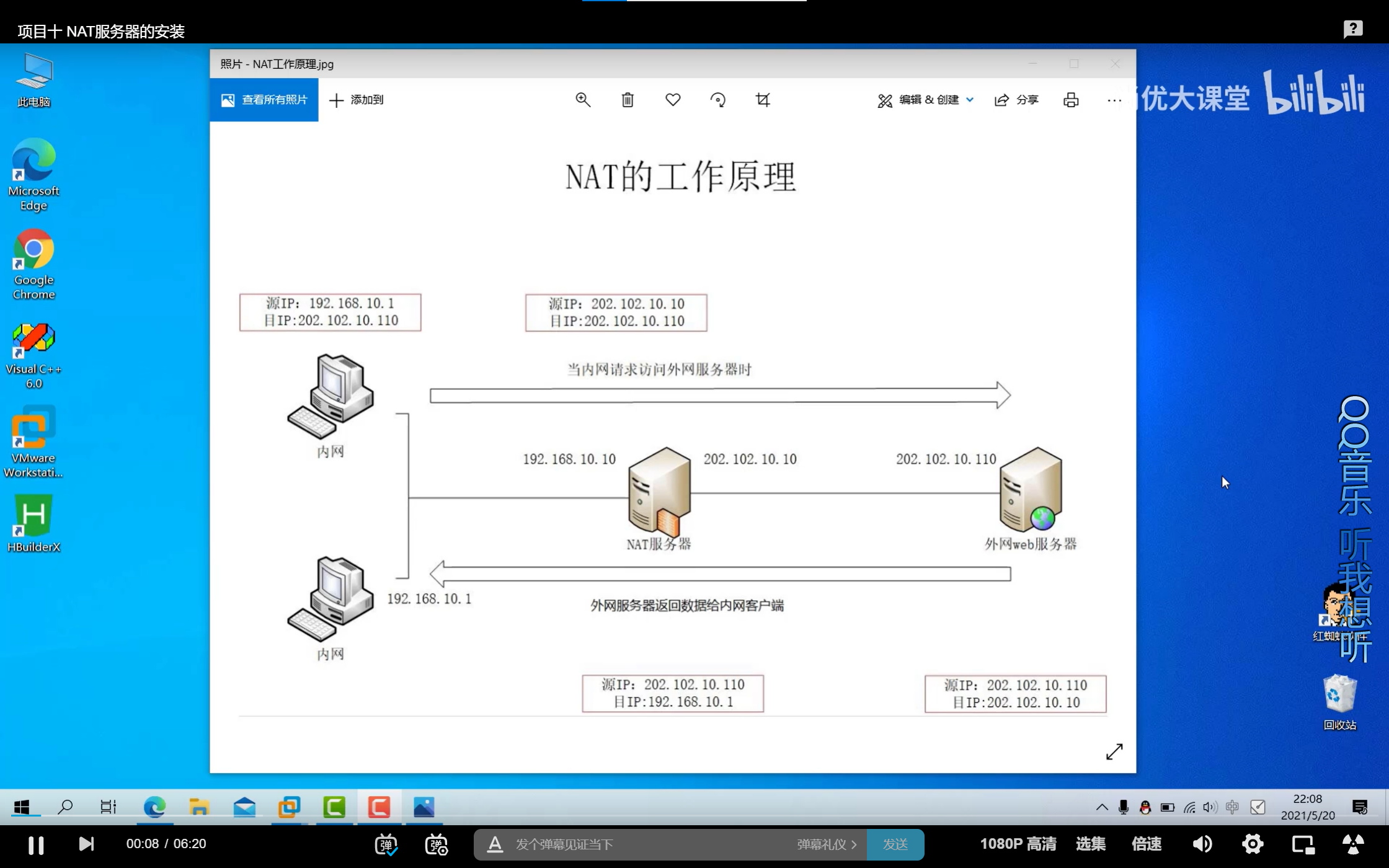Click the zoom magnifier icon in Photos
The image size is (1389, 868).
(582, 100)
